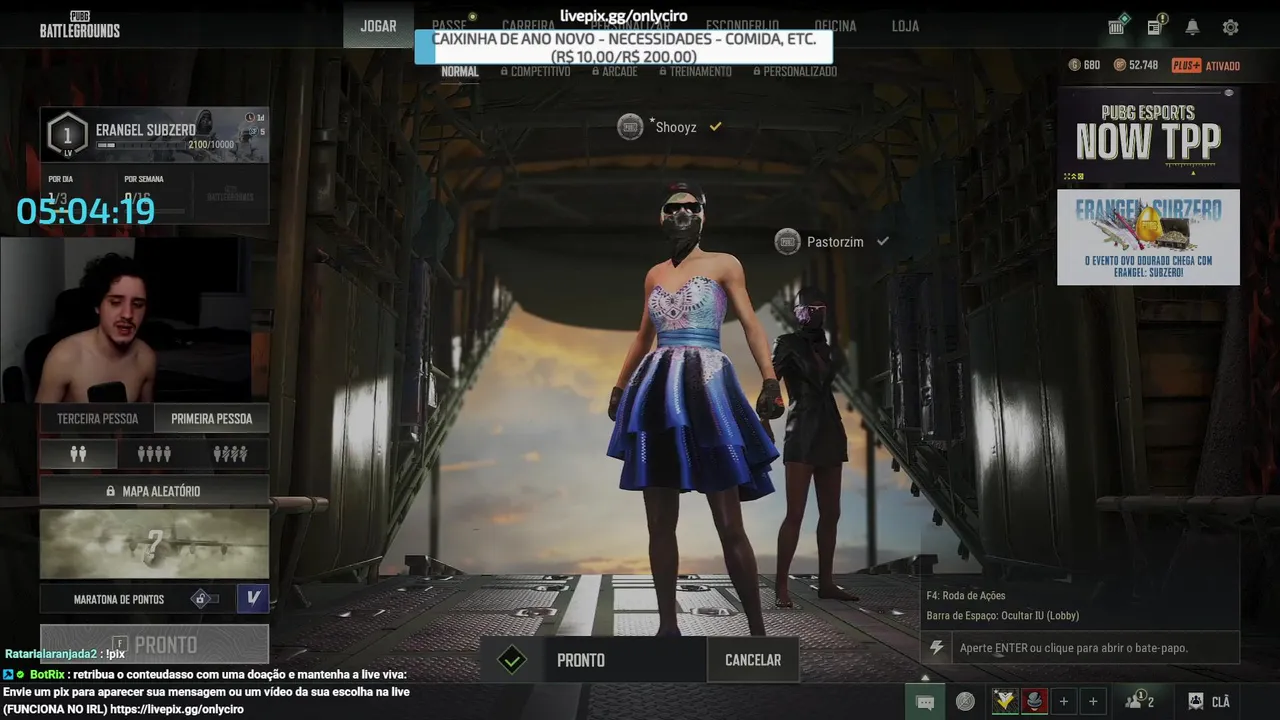Click the second empty plus team slot
The height and width of the screenshot is (720, 1280).
(1093, 702)
